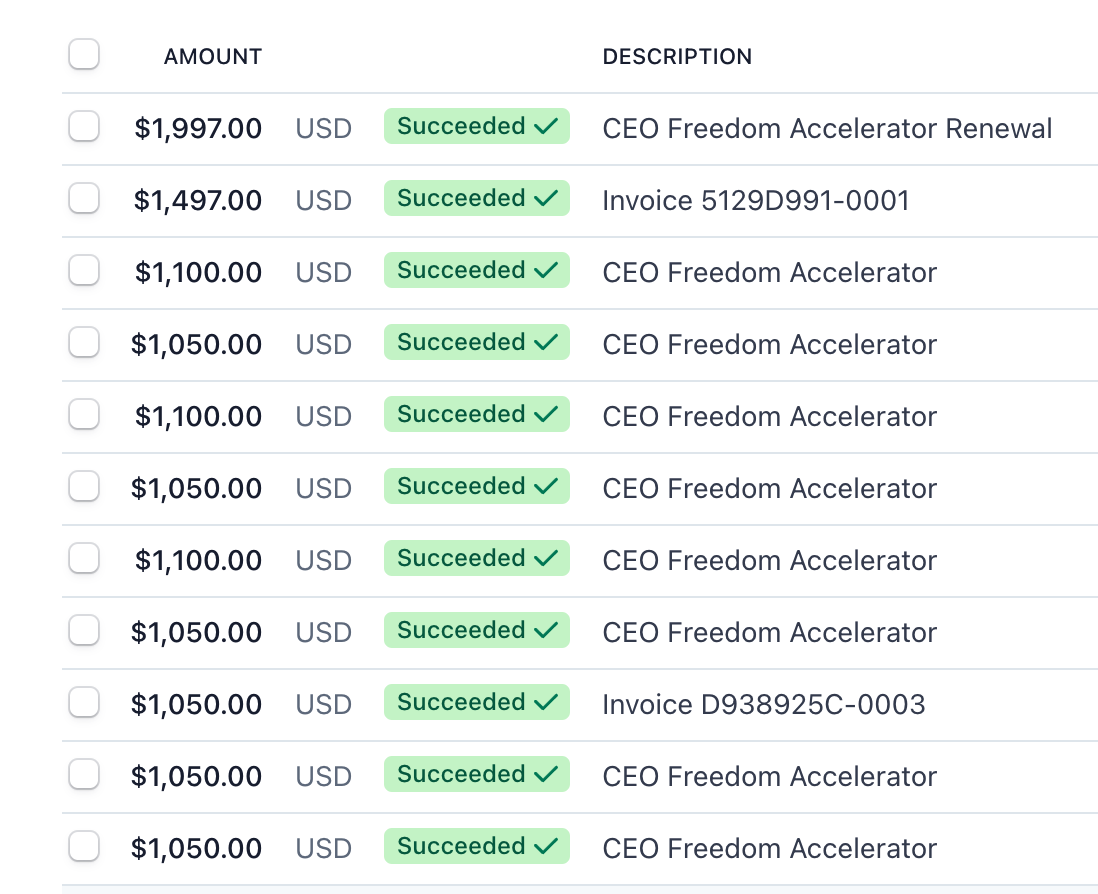Click the AMOUNT column header
The height and width of the screenshot is (894, 1098).
pos(213,57)
